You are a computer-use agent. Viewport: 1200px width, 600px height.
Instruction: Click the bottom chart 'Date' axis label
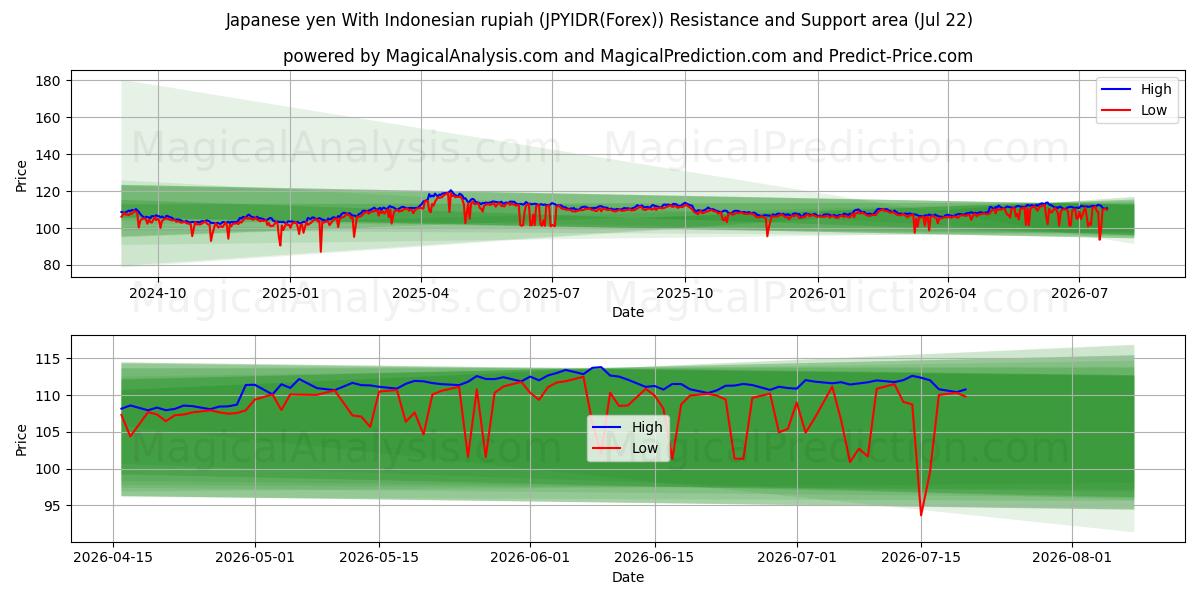[x=627, y=577]
